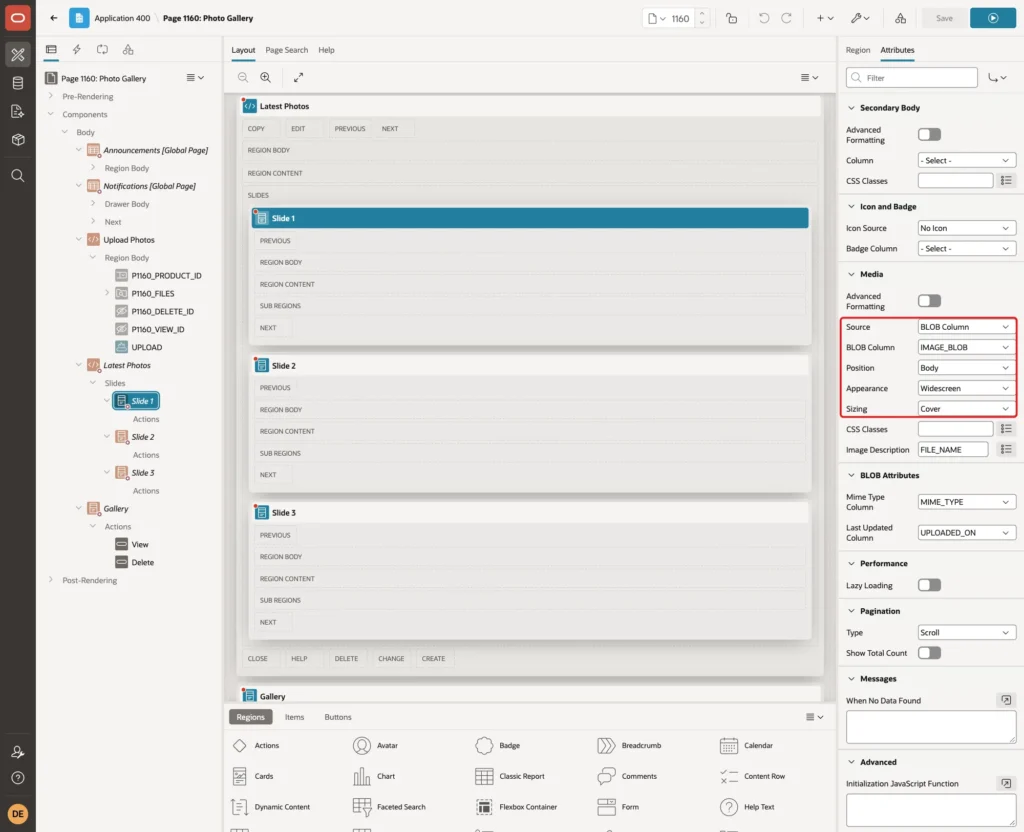The width and height of the screenshot is (1024, 832).
Task: Select the Buttons gallery tab
Action: 338,717
